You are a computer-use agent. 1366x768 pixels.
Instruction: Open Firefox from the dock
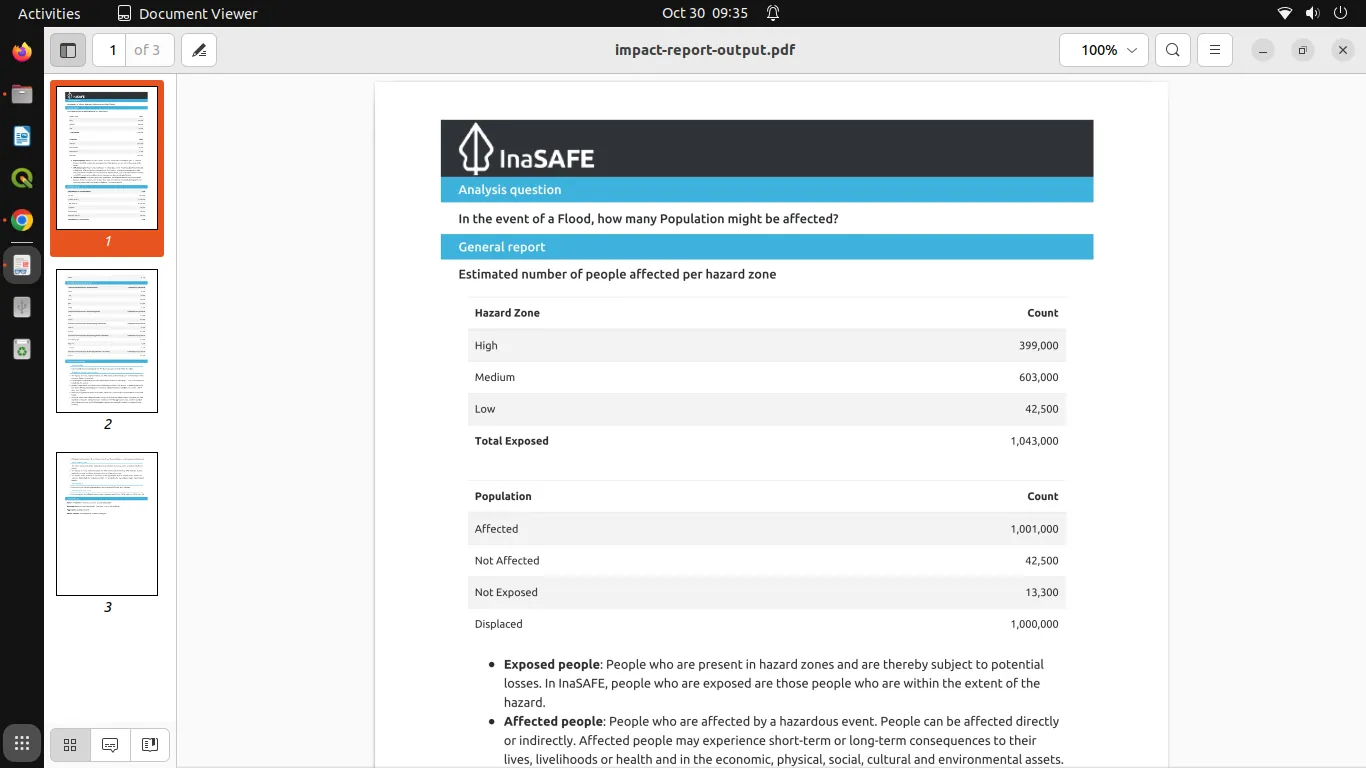(22, 52)
